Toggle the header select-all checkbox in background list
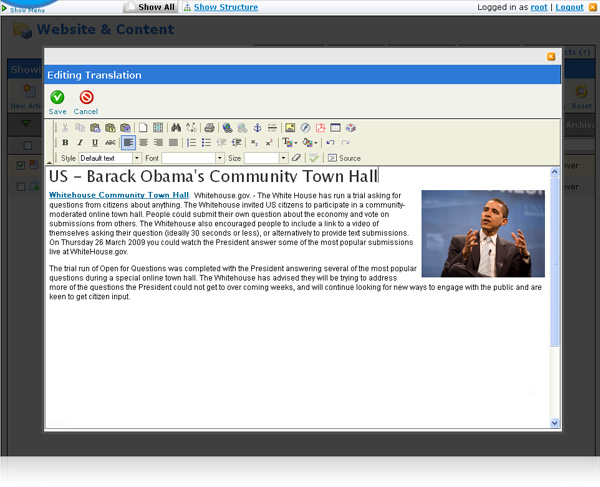This screenshot has width=600, height=487. [27, 145]
